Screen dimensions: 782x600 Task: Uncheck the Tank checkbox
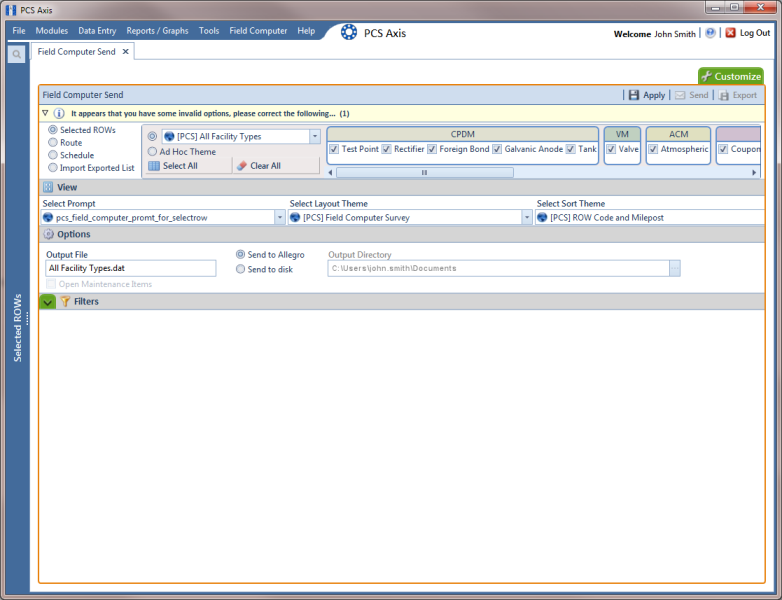571,149
